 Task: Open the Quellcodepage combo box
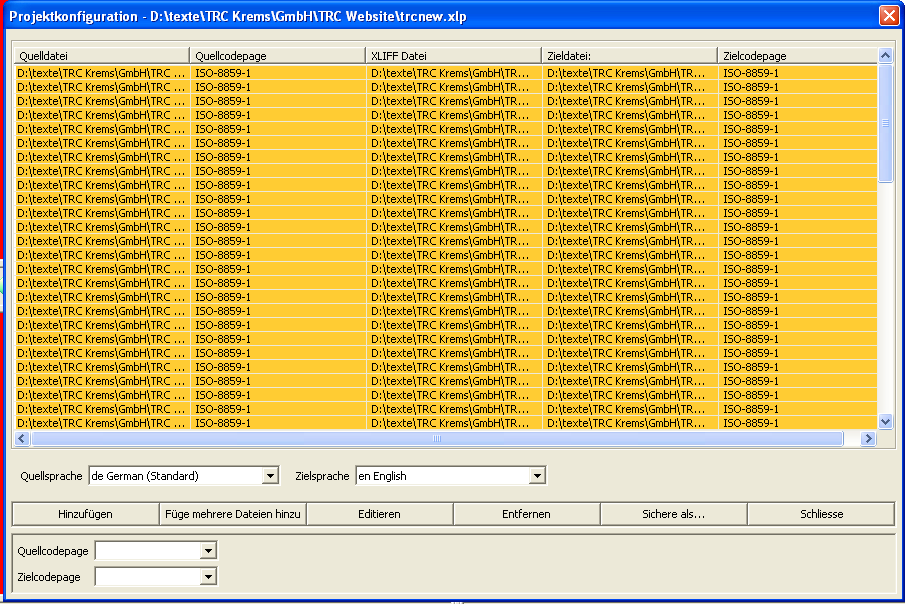point(208,551)
